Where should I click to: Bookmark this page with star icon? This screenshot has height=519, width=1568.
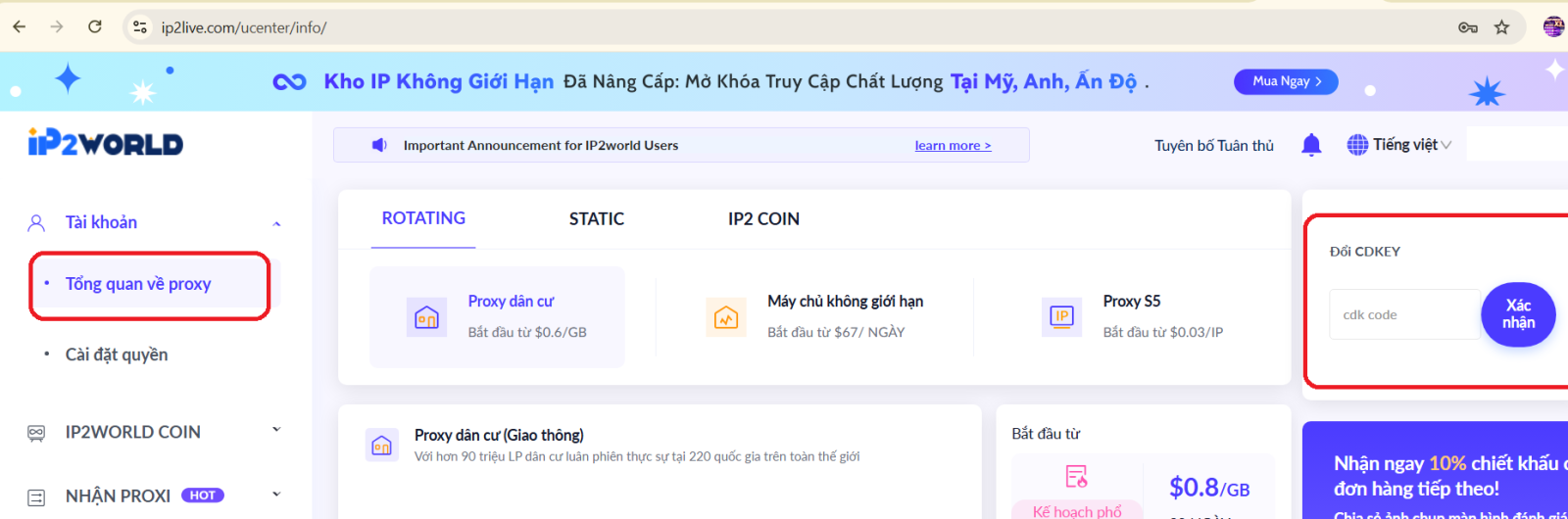tap(1501, 27)
